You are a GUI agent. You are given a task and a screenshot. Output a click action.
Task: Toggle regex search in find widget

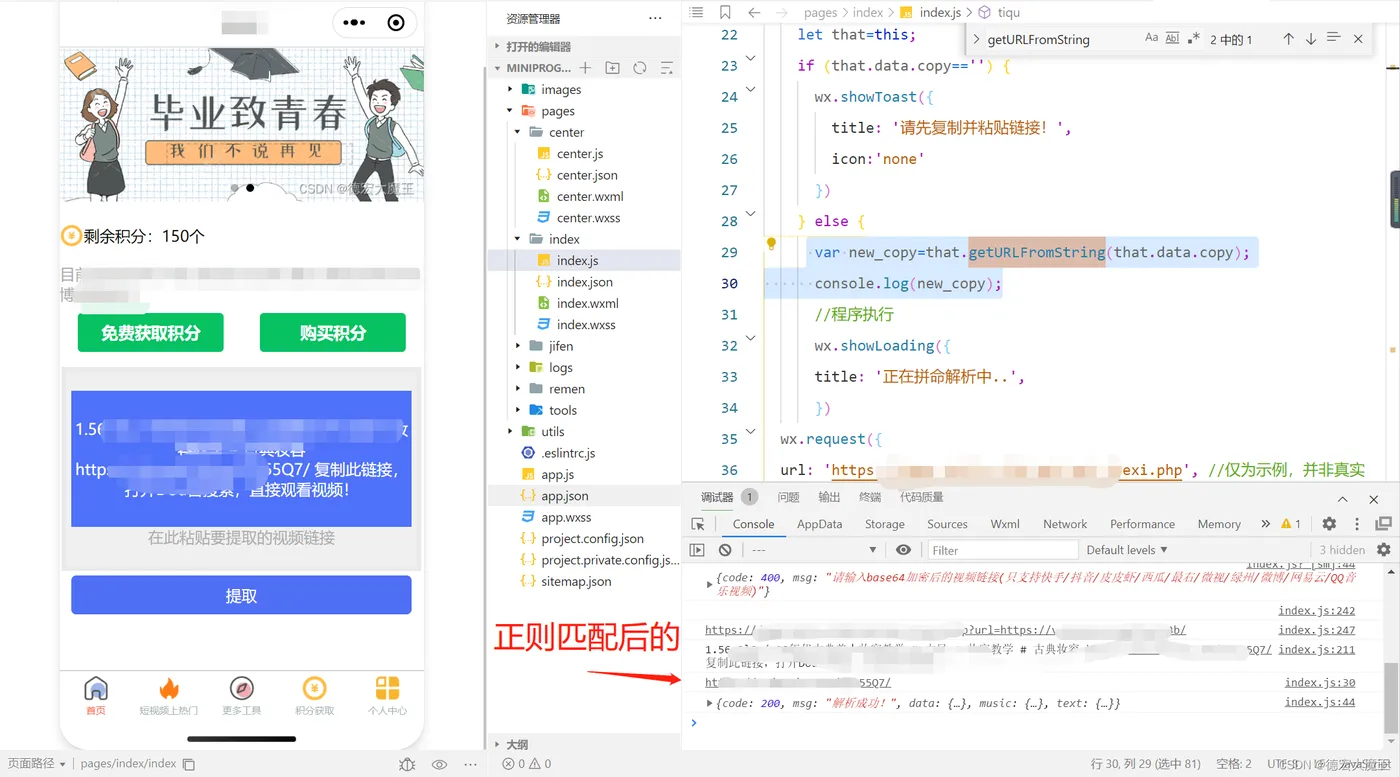1193,39
